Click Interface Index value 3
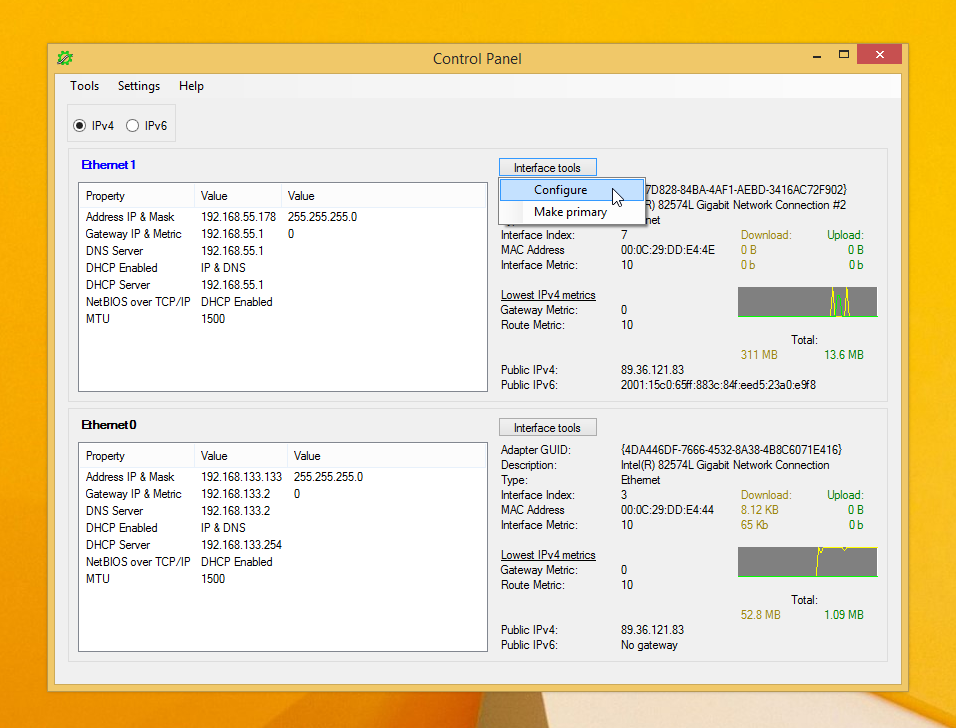Viewport: 956px width, 728px height. pyautogui.click(x=624, y=495)
